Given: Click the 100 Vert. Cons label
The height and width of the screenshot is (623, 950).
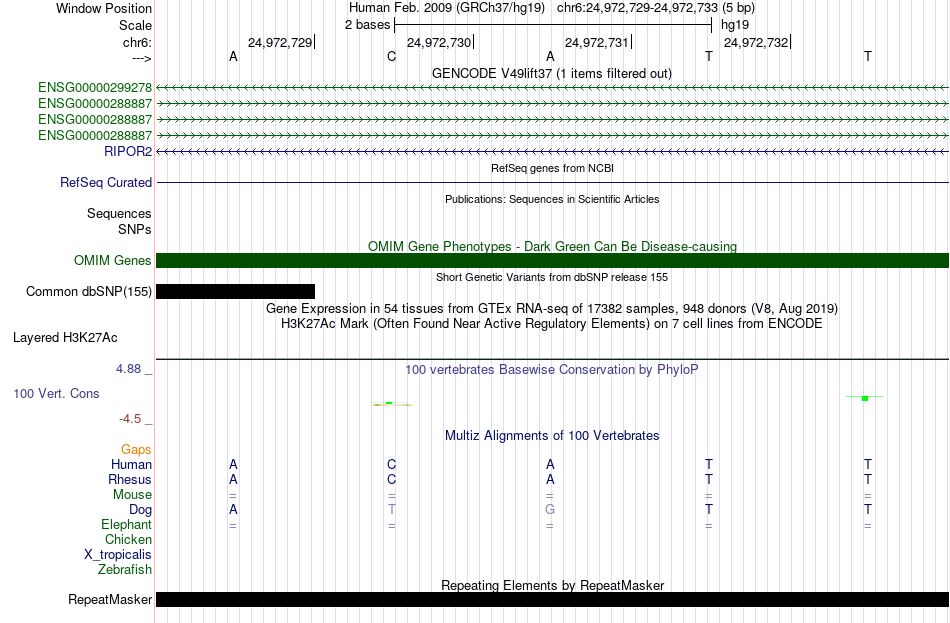Looking at the screenshot, I should click(x=56, y=394).
